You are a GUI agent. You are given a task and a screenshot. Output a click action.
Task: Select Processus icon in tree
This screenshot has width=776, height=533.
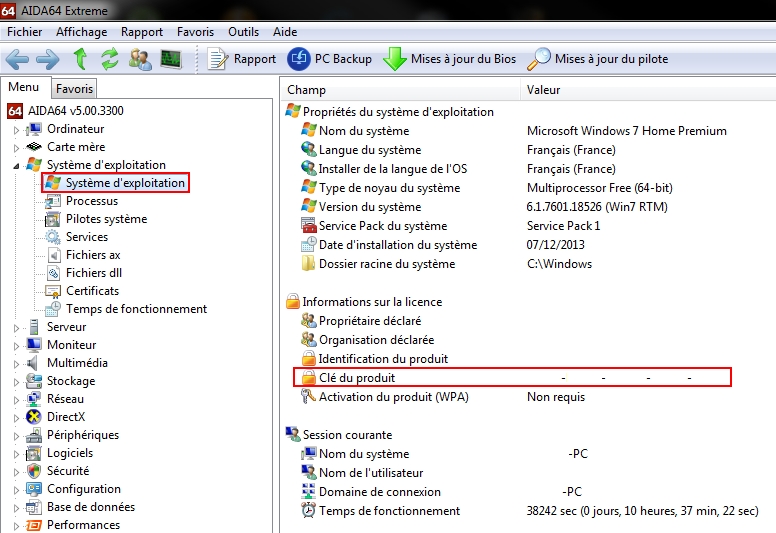(52, 201)
